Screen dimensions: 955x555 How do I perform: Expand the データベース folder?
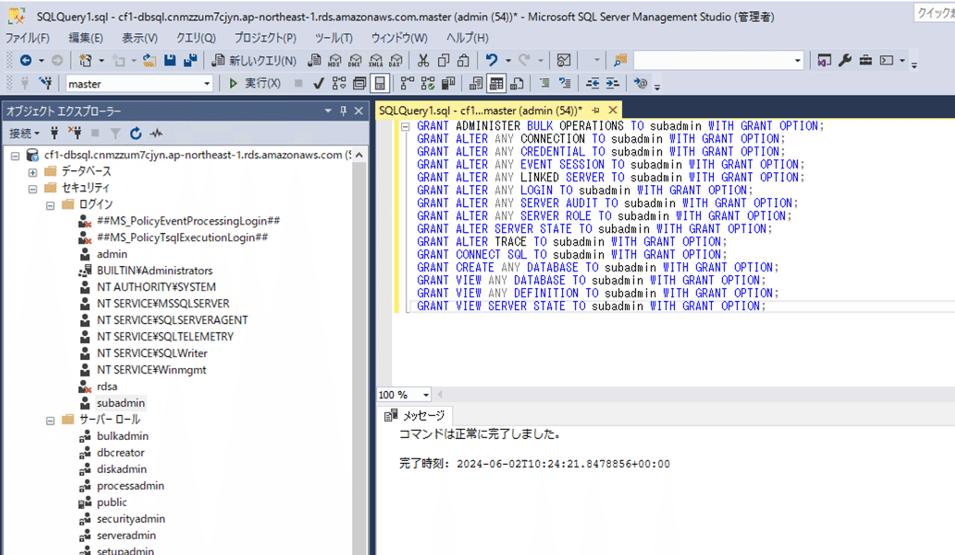coord(33,172)
